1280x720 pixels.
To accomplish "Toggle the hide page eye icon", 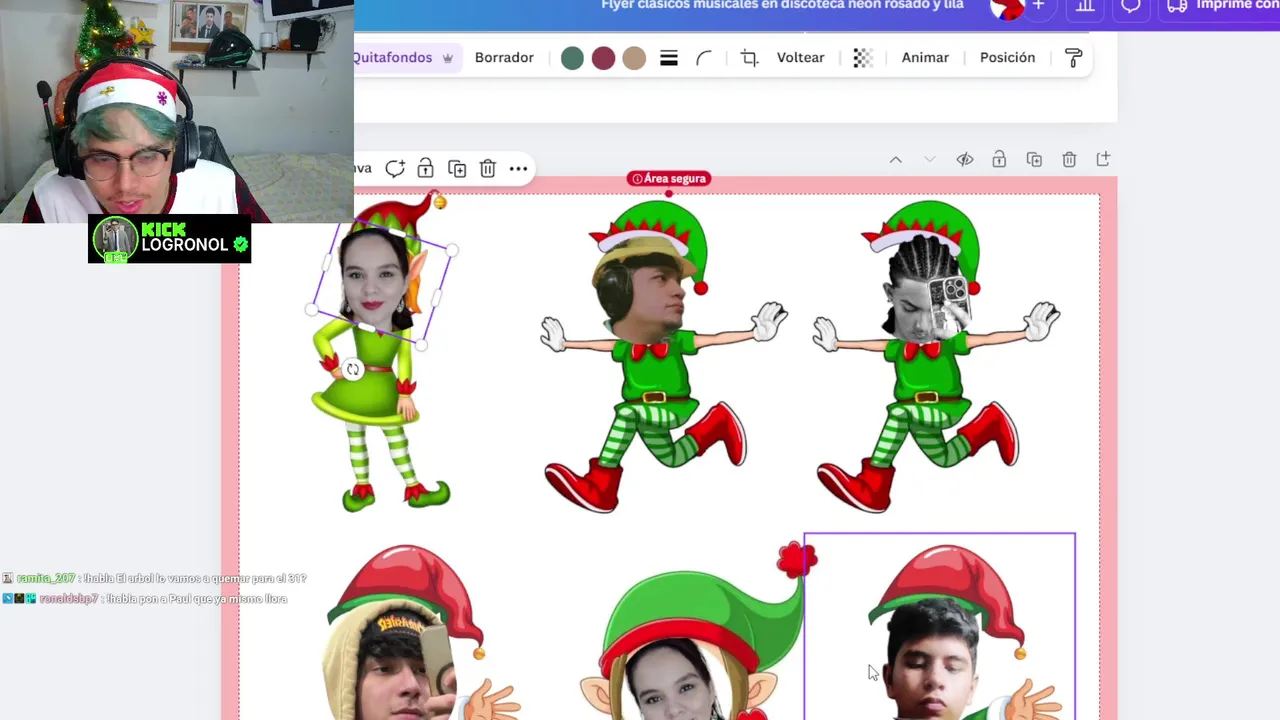I will [x=965, y=159].
